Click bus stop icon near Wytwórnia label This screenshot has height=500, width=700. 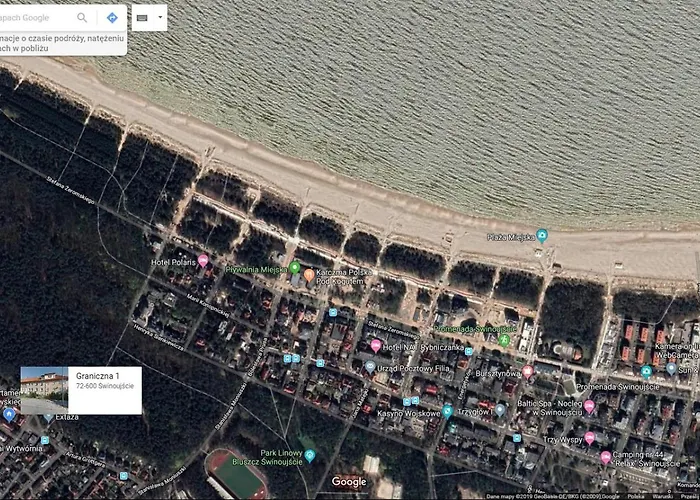45,440
